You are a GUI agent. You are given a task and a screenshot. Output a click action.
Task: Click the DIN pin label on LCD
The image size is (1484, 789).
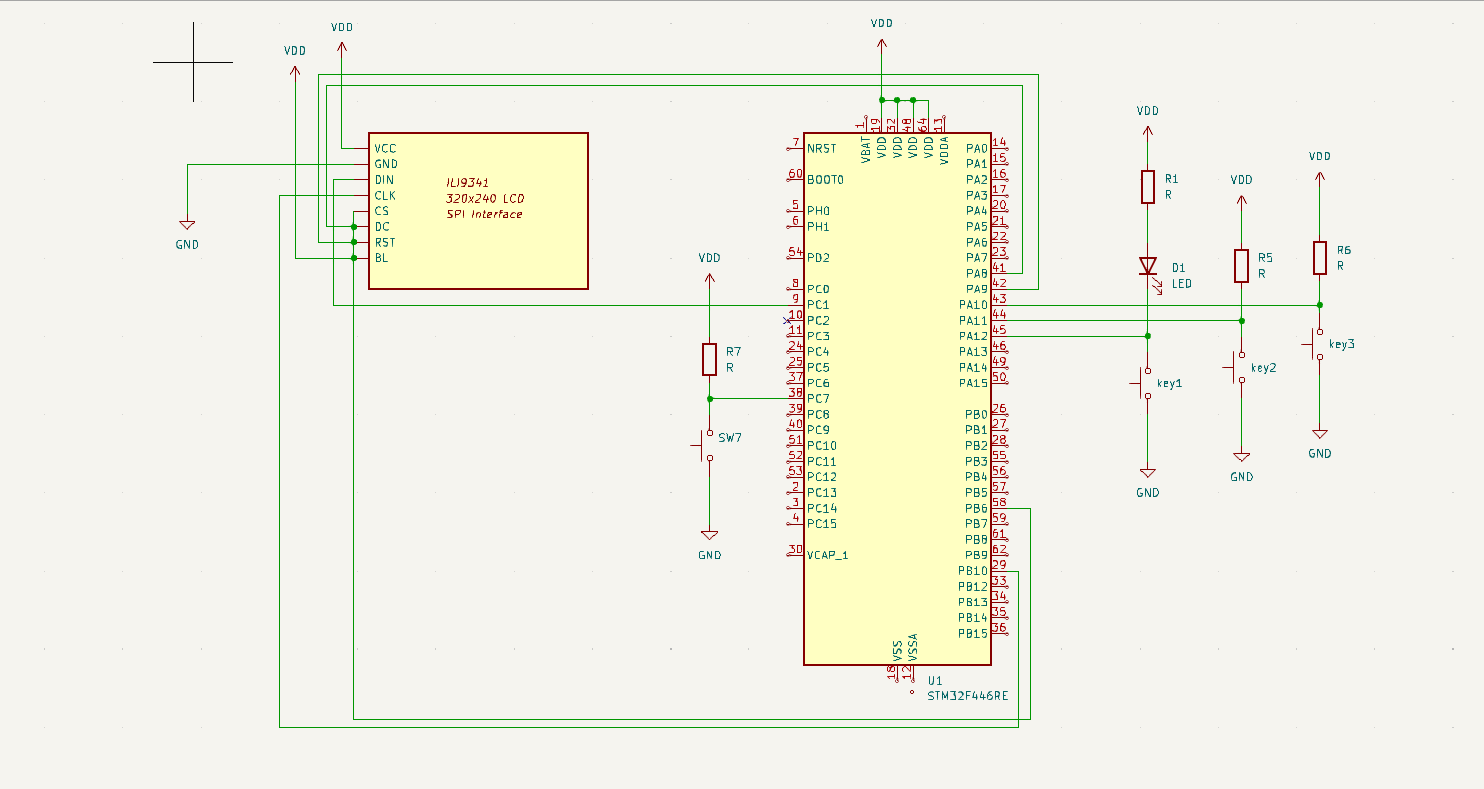384,180
